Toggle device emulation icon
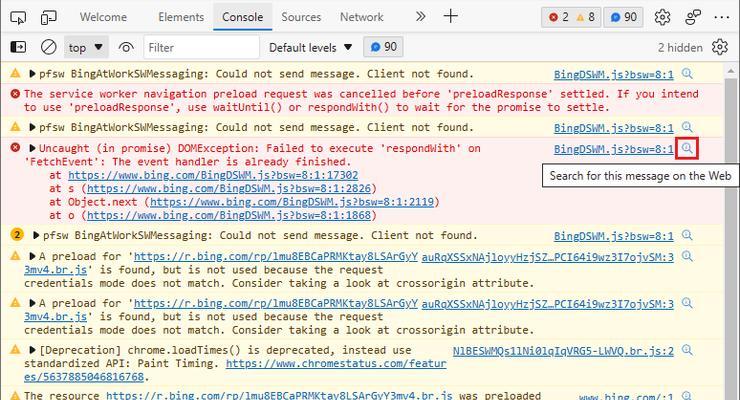The image size is (740, 400). tap(48, 17)
